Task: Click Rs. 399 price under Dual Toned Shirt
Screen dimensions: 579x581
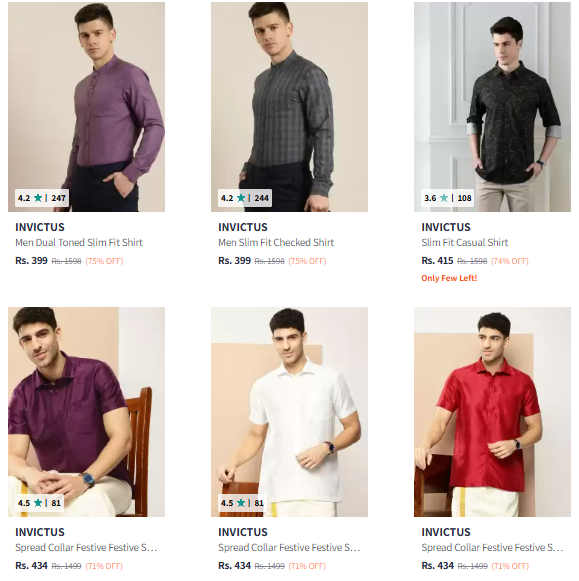Action: [x=31, y=260]
